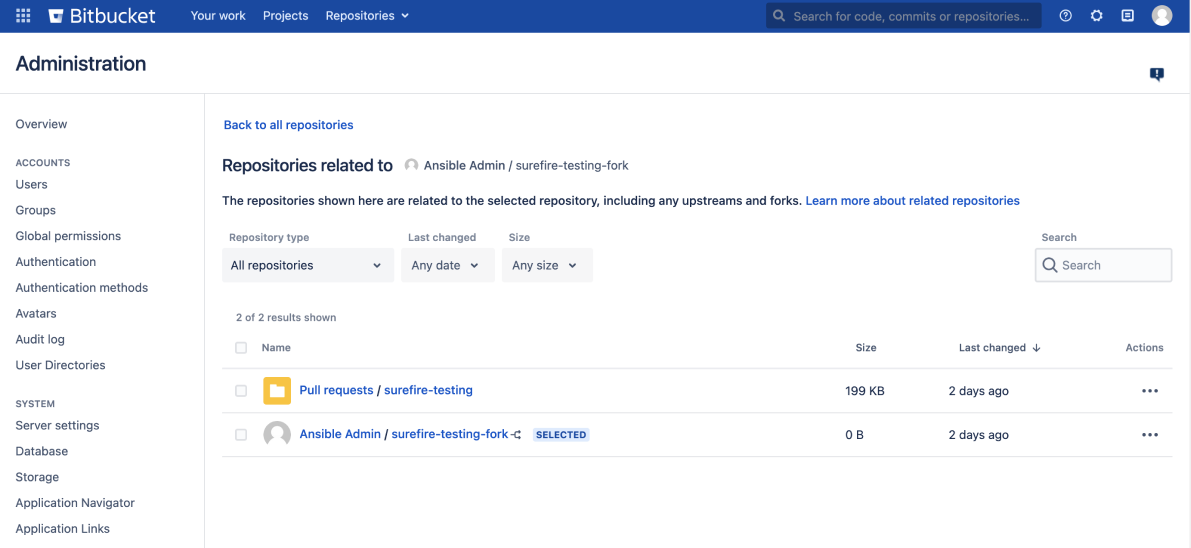Image resolution: width=1191 pixels, height=548 pixels.
Task: Open the help question mark icon
Action: 1066,15
